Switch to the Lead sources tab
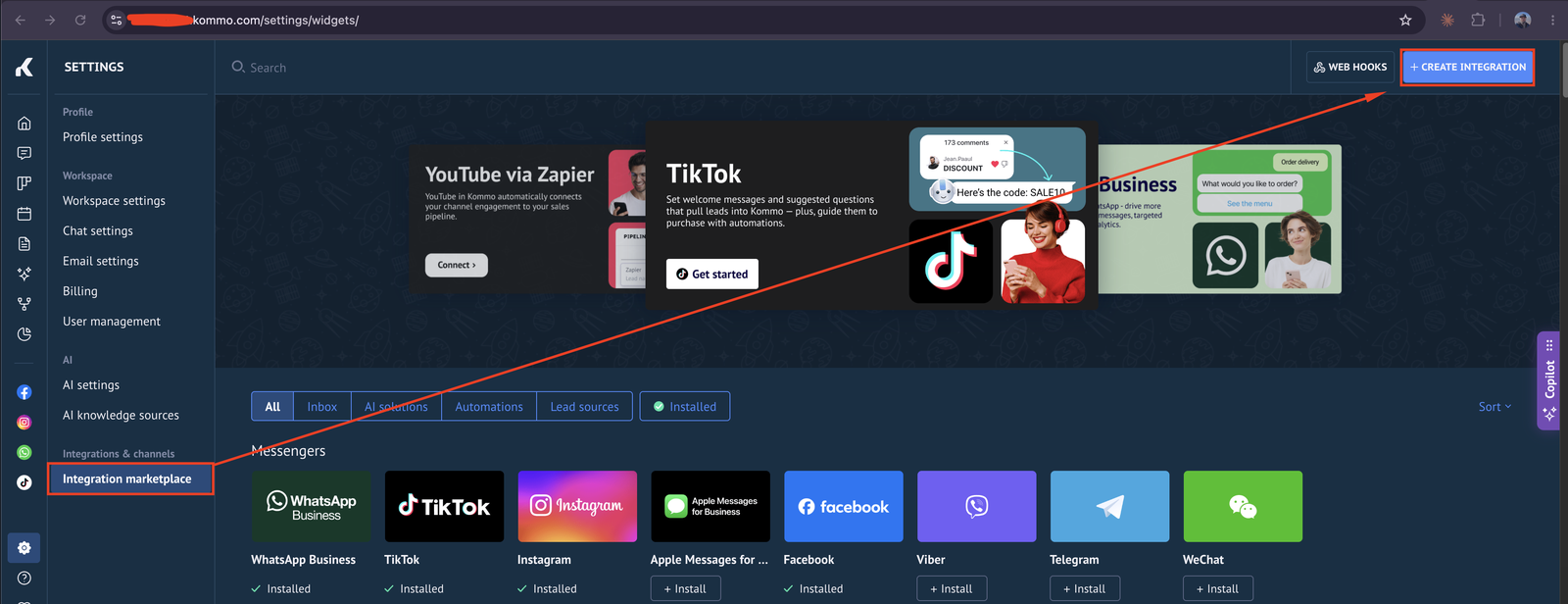1568x604 pixels. click(585, 406)
